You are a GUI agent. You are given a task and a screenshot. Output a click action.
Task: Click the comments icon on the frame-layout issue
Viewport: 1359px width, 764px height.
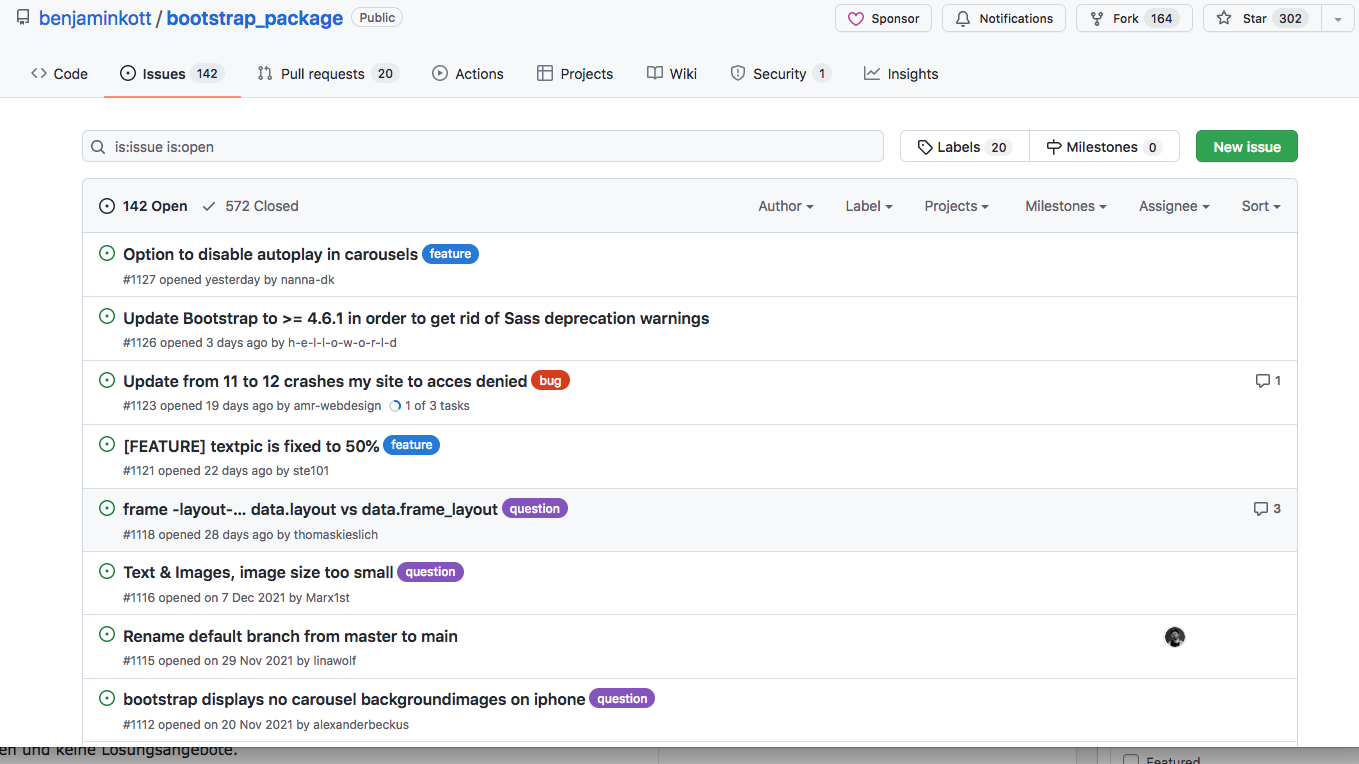tap(1261, 509)
